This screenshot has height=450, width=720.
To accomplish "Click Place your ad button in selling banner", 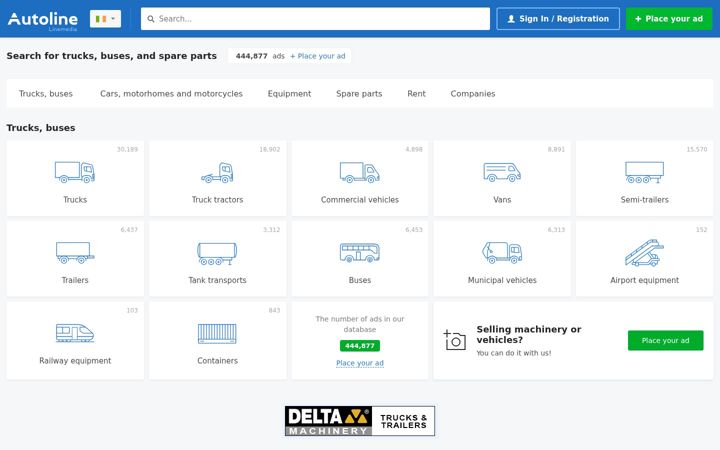I will click(665, 340).
